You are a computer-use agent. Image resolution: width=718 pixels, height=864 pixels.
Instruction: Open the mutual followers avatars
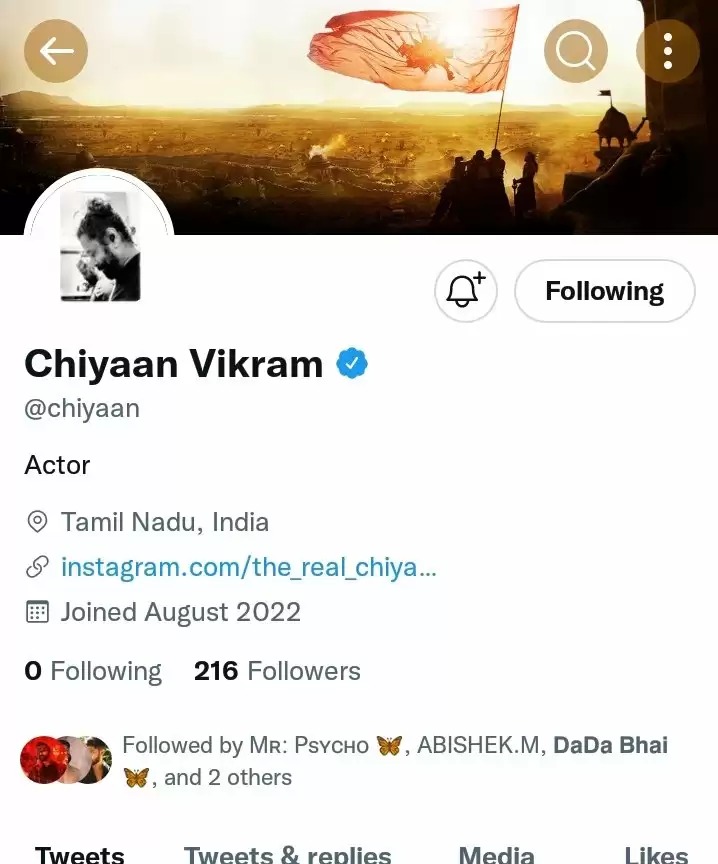[66, 759]
